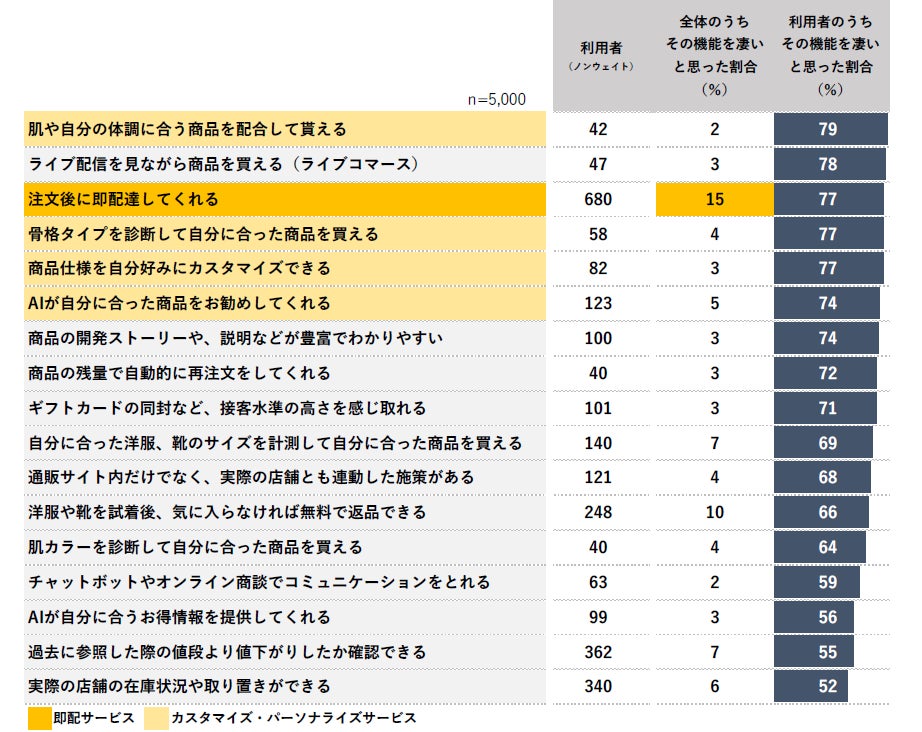Click the light yellow カスタマイズ・パーソナライズサービス legend swatch

click(x=156, y=718)
